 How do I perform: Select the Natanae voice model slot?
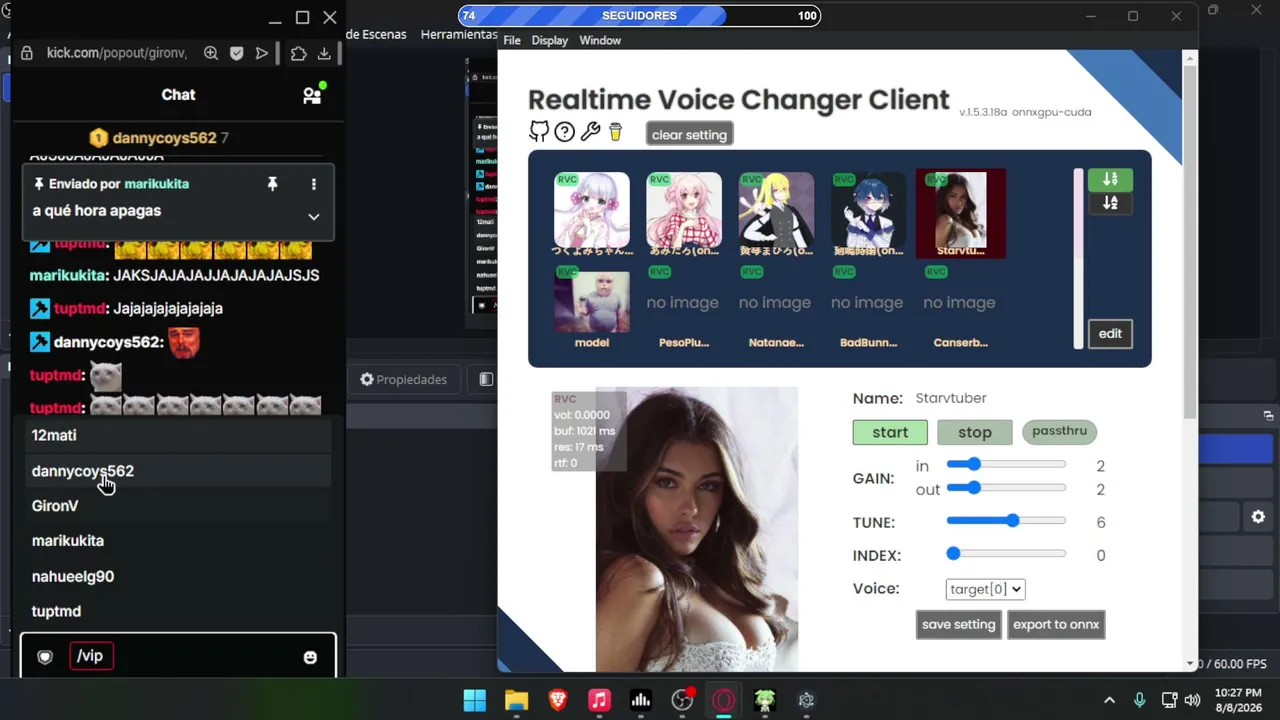[x=775, y=306]
